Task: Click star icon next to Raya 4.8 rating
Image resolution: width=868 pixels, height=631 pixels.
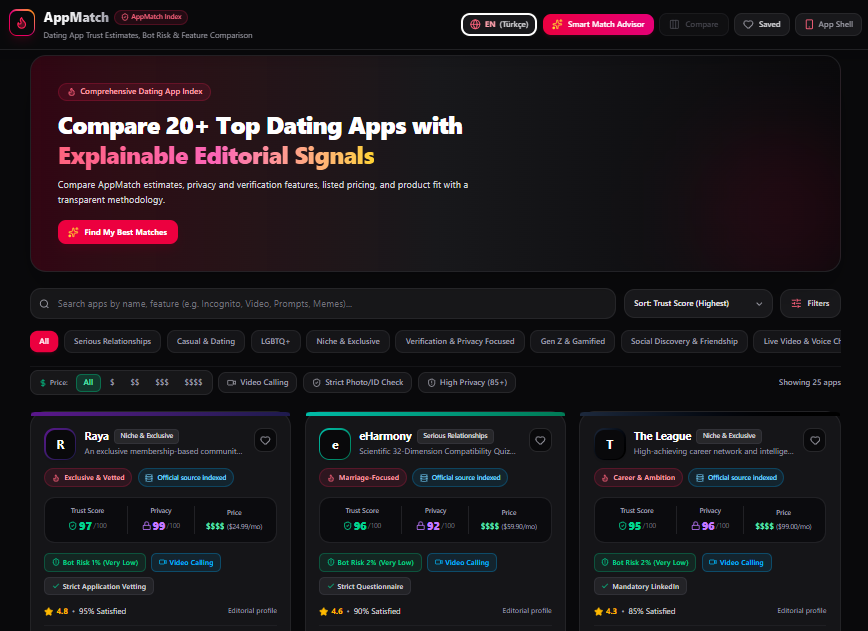Action: click(x=49, y=612)
